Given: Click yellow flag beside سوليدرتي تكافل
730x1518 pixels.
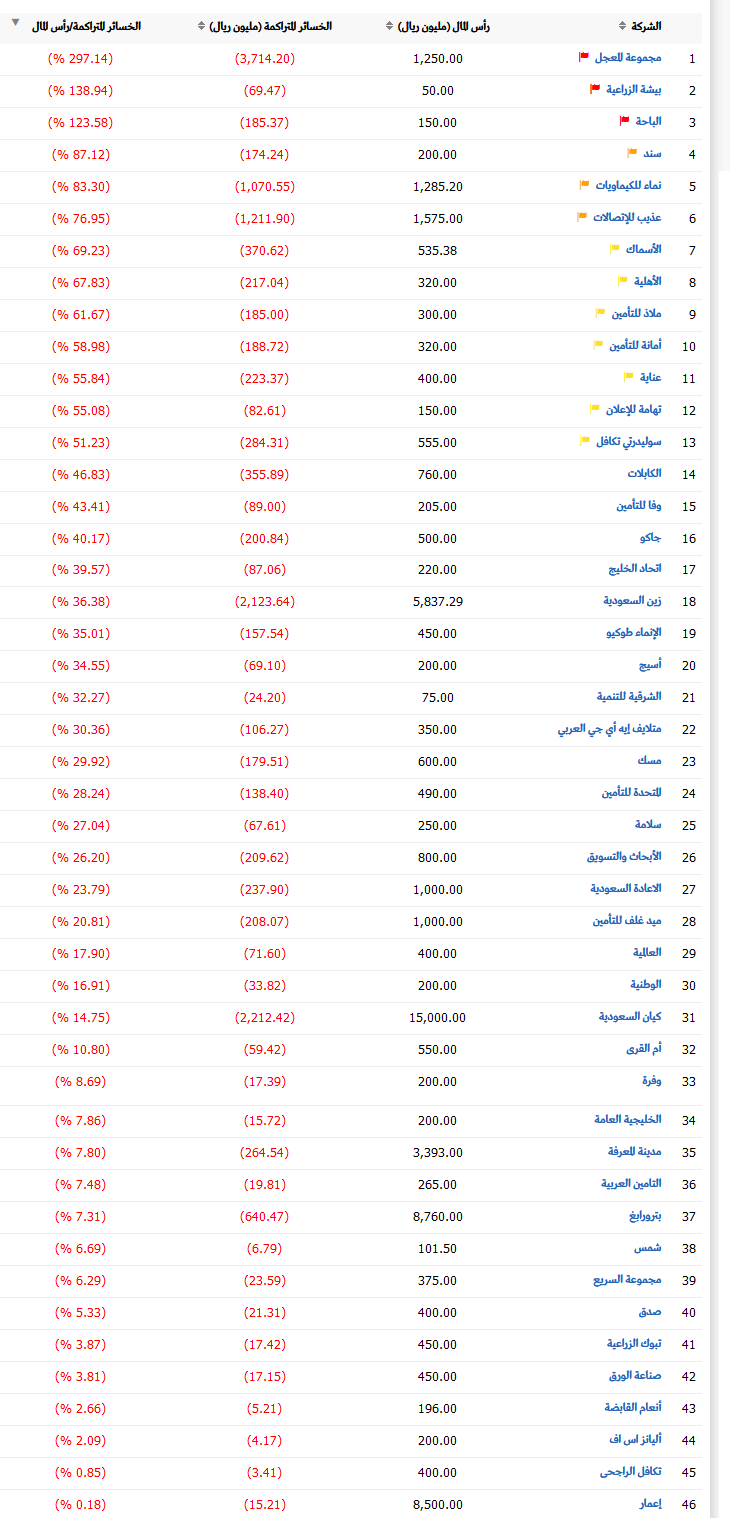Looking at the screenshot, I should (585, 441).
